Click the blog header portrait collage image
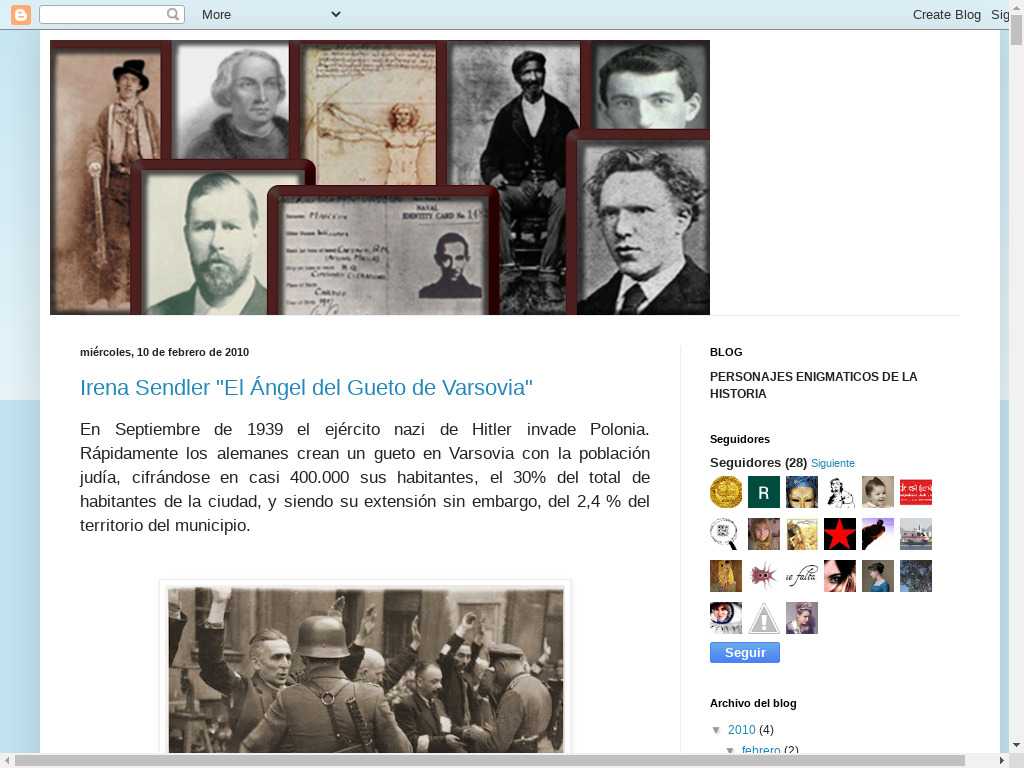This screenshot has width=1024, height=768. pyautogui.click(x=380, y=178)
